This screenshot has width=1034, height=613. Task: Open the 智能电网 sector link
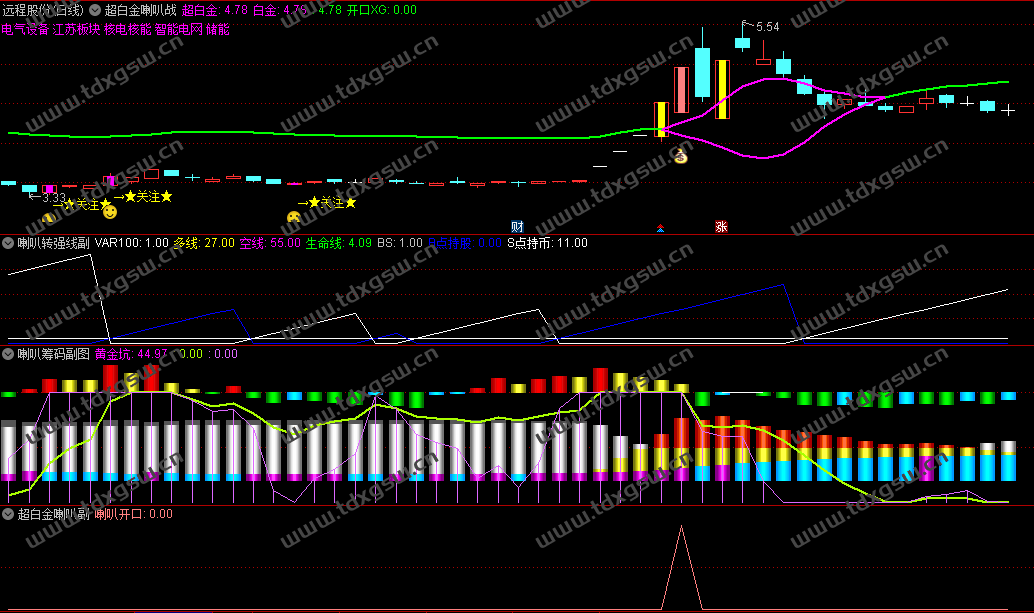(x=179, y=29)
